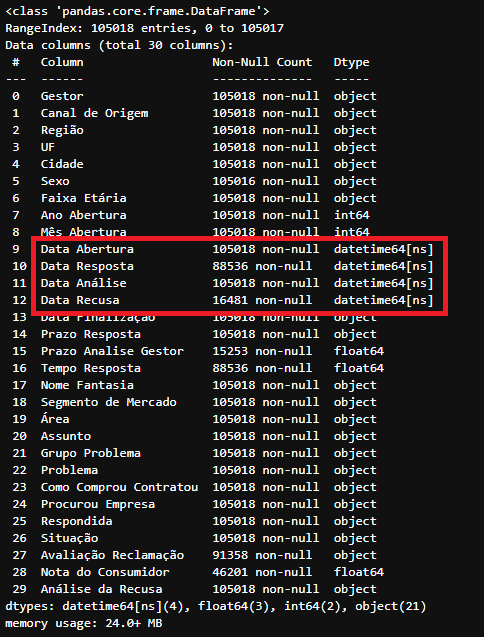This screenshot has height=637, width=484.
Task: Click the 'Data Abertura' column name
Action: 87,249
